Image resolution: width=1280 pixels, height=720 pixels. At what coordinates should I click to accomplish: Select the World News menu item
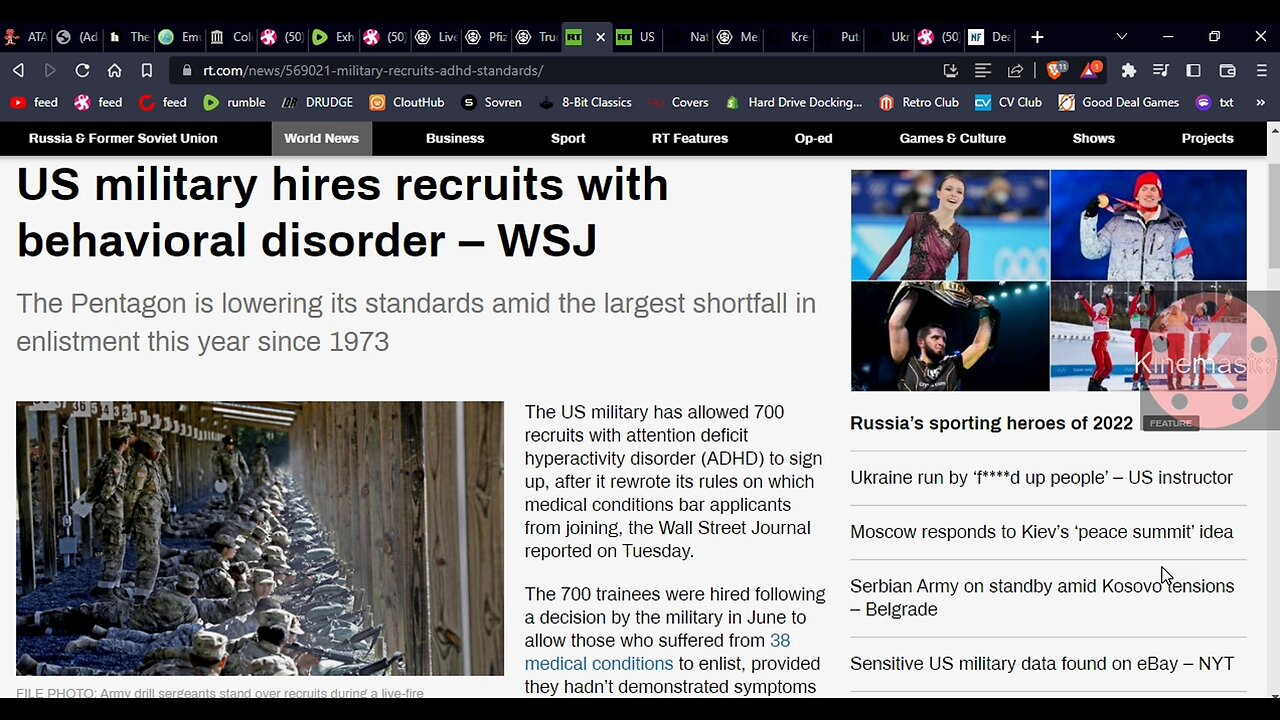pos(321,138)
